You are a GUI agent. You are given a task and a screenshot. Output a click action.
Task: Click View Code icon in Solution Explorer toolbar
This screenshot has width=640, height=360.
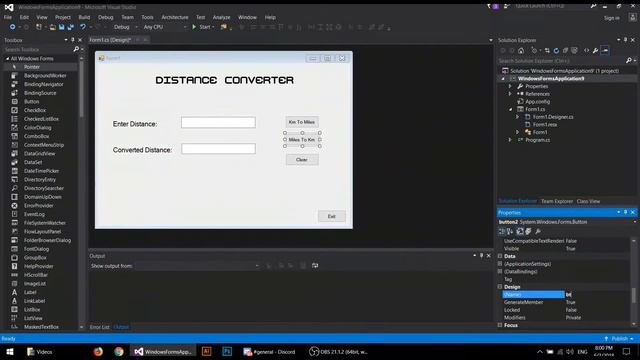[x=586, y=51]
